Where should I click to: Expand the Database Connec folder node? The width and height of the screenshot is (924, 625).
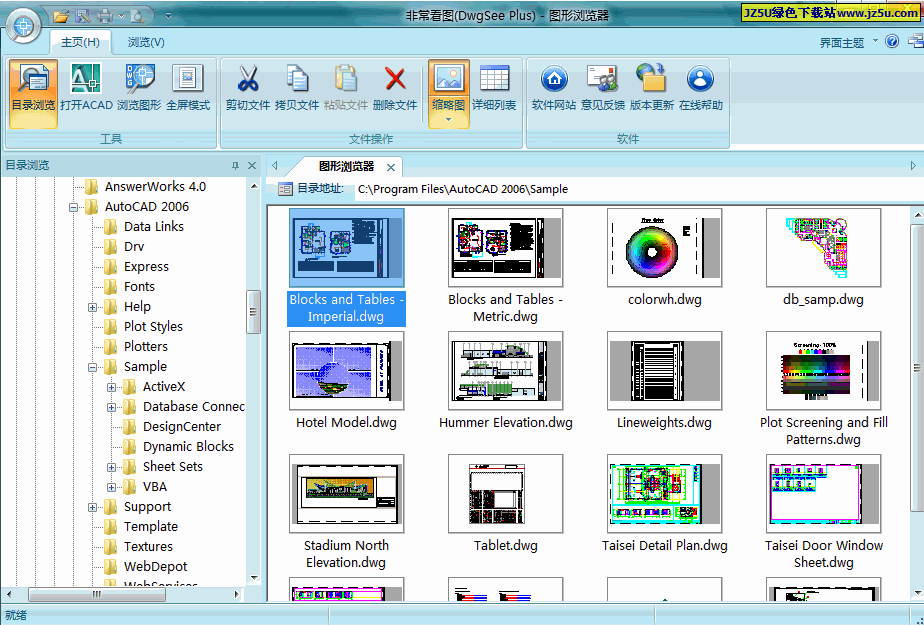coord(111,408)
